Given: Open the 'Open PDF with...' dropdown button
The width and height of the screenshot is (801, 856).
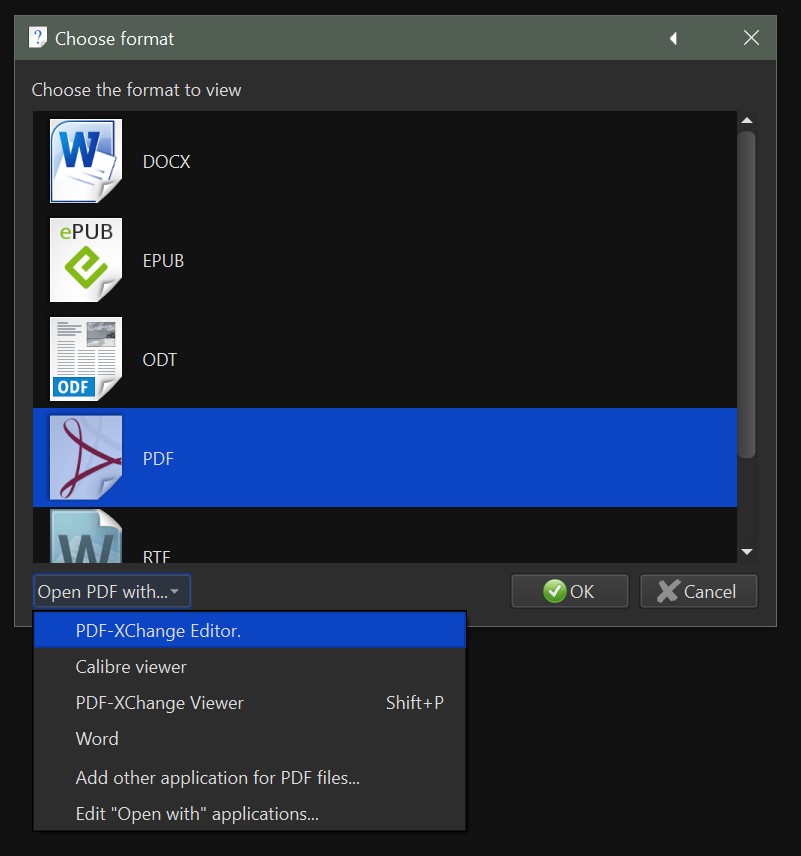Looking at the screenshot, I should [112, 591].
